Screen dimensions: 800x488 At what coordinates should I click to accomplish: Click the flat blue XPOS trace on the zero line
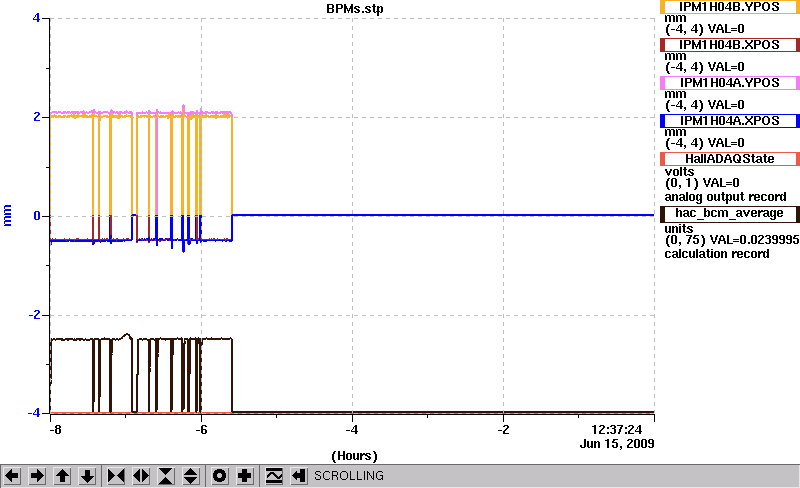tap(443, 215)
